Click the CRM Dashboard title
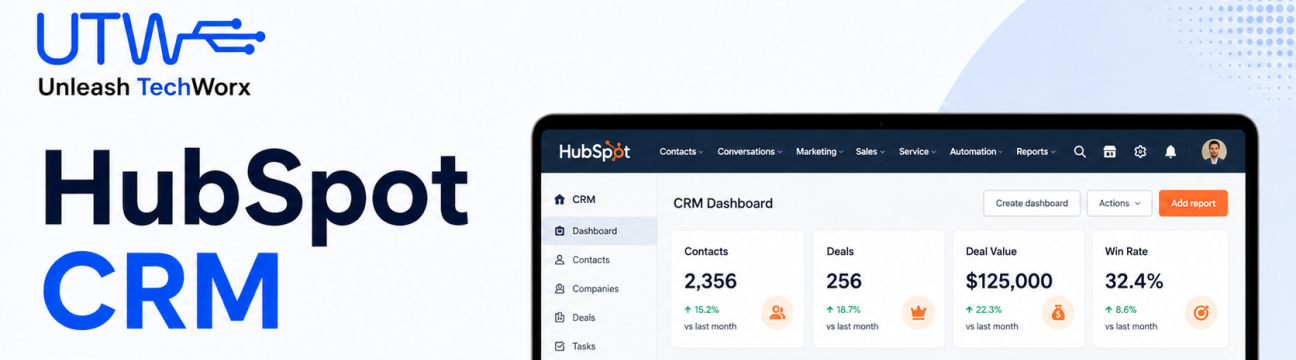This screenshot has height=360, width=1296. coord(723,203)
